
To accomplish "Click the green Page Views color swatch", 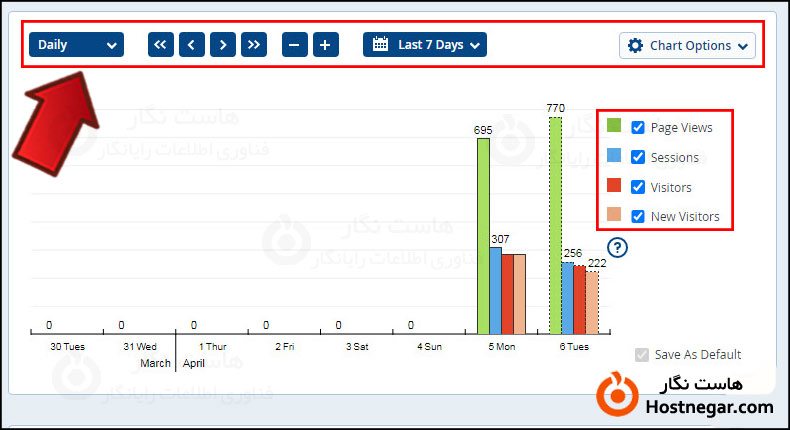I will 614,126.
